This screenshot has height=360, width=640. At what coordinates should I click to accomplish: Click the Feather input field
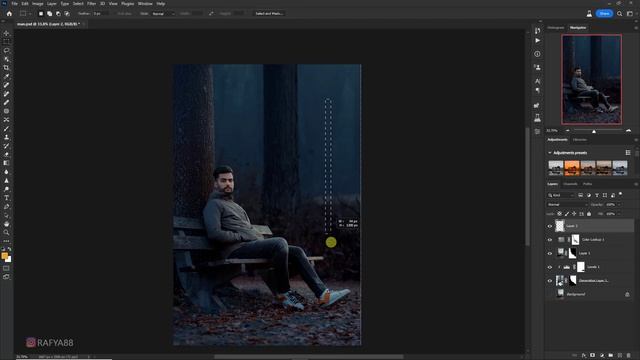[x=100, y=13]
